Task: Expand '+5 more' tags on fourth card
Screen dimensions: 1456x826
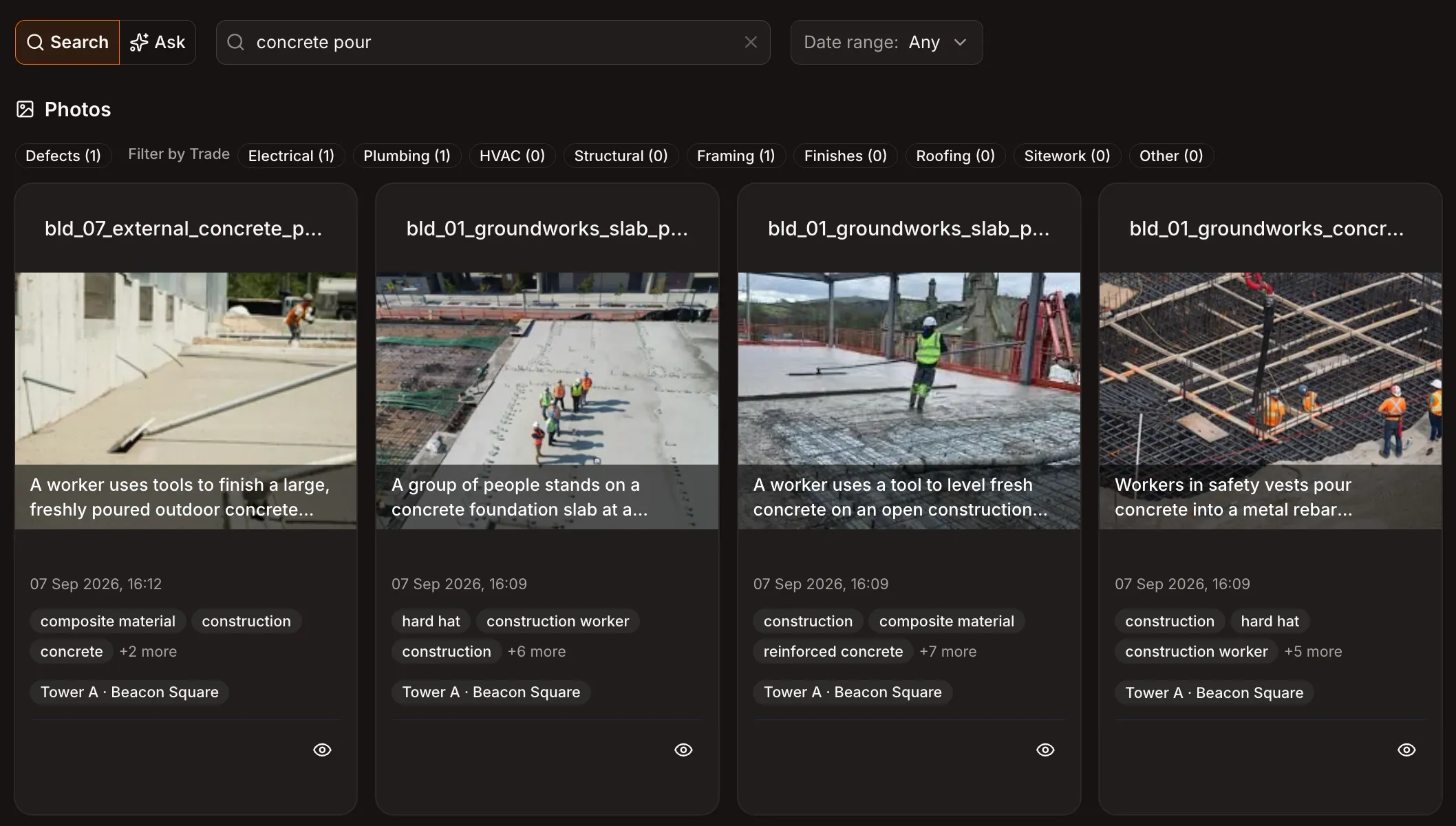Action: (x=1313, y=651)
